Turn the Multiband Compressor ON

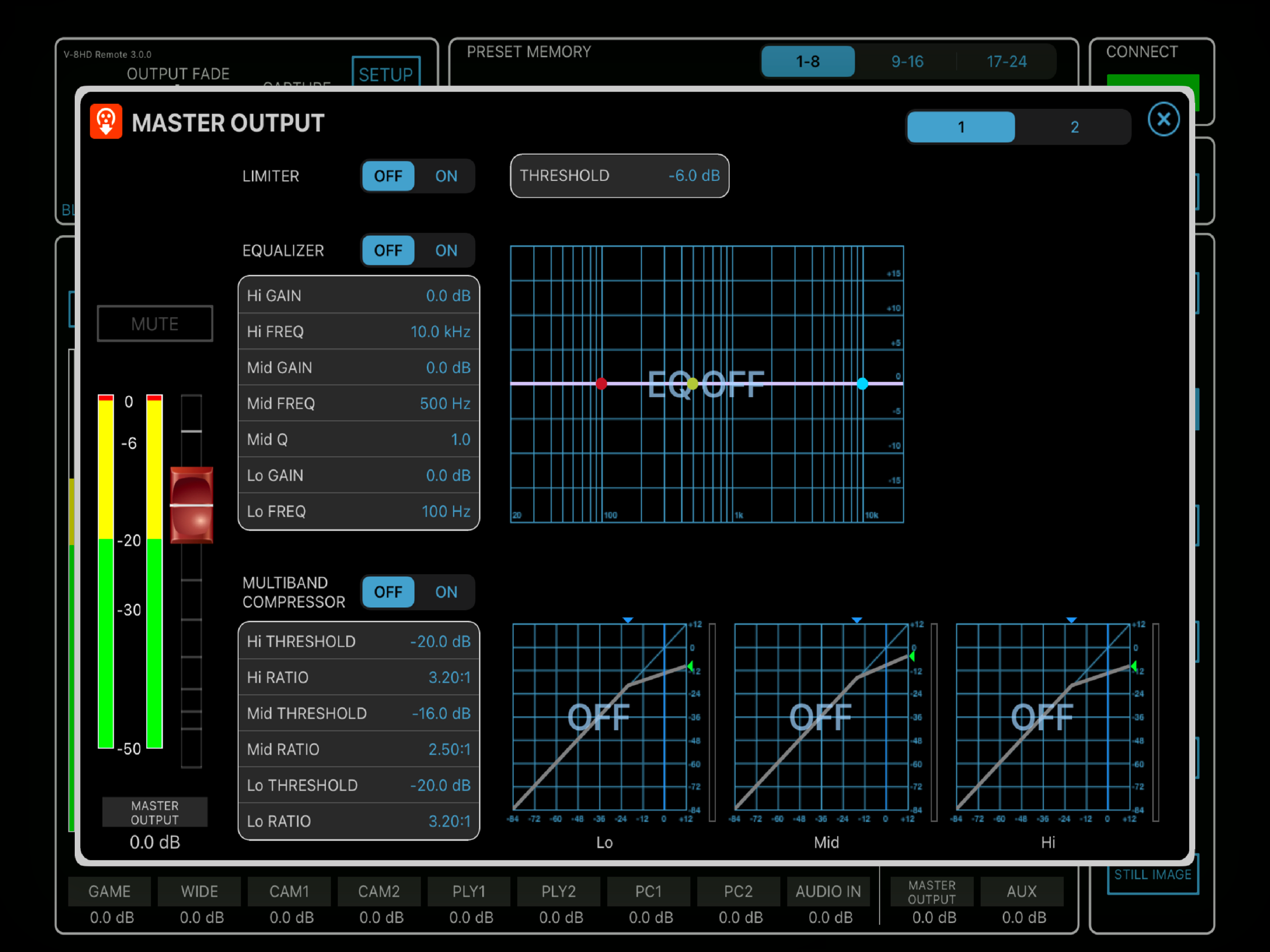[x=446, y=592]
